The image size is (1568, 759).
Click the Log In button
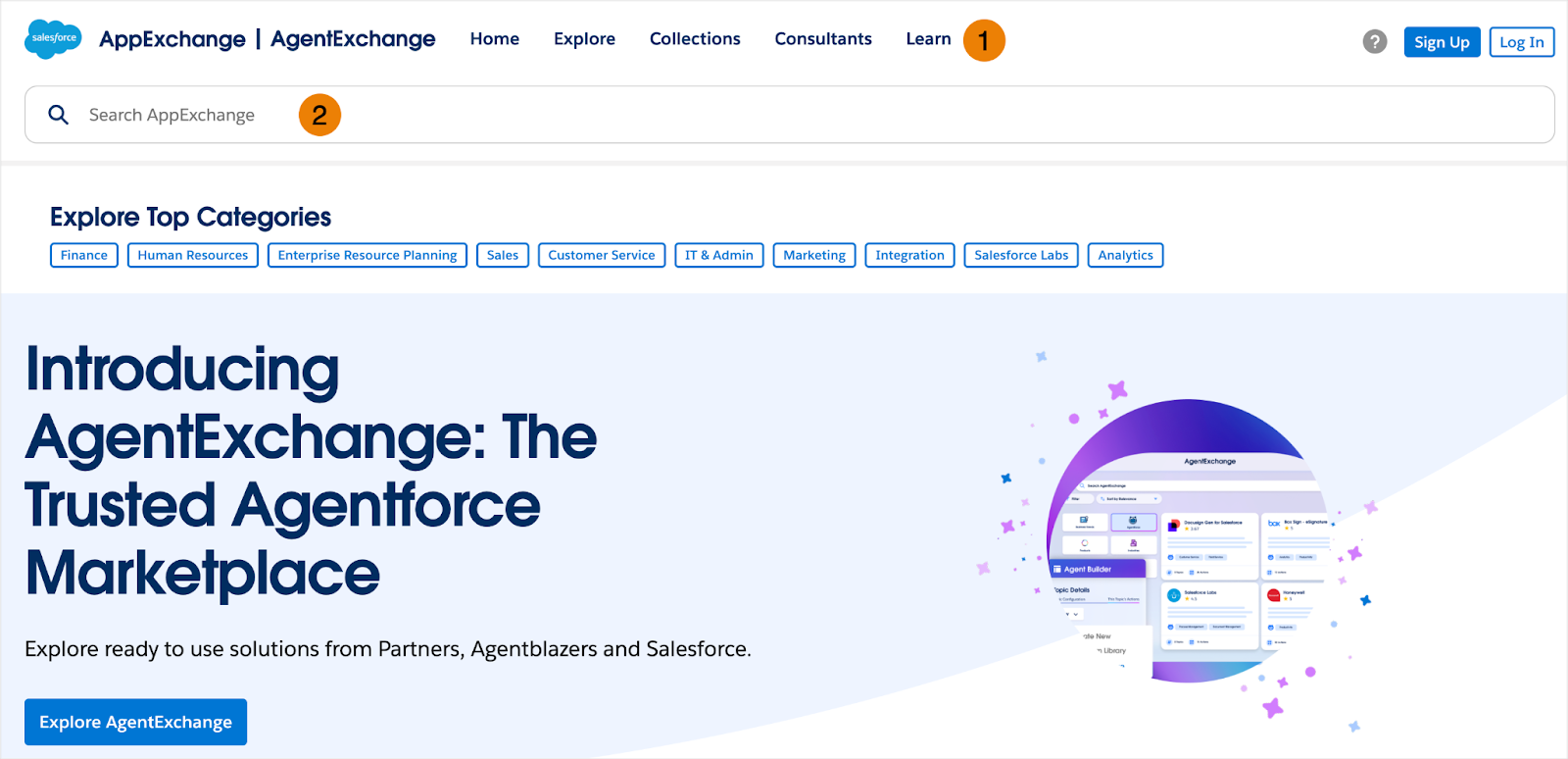click(1522, 42)
